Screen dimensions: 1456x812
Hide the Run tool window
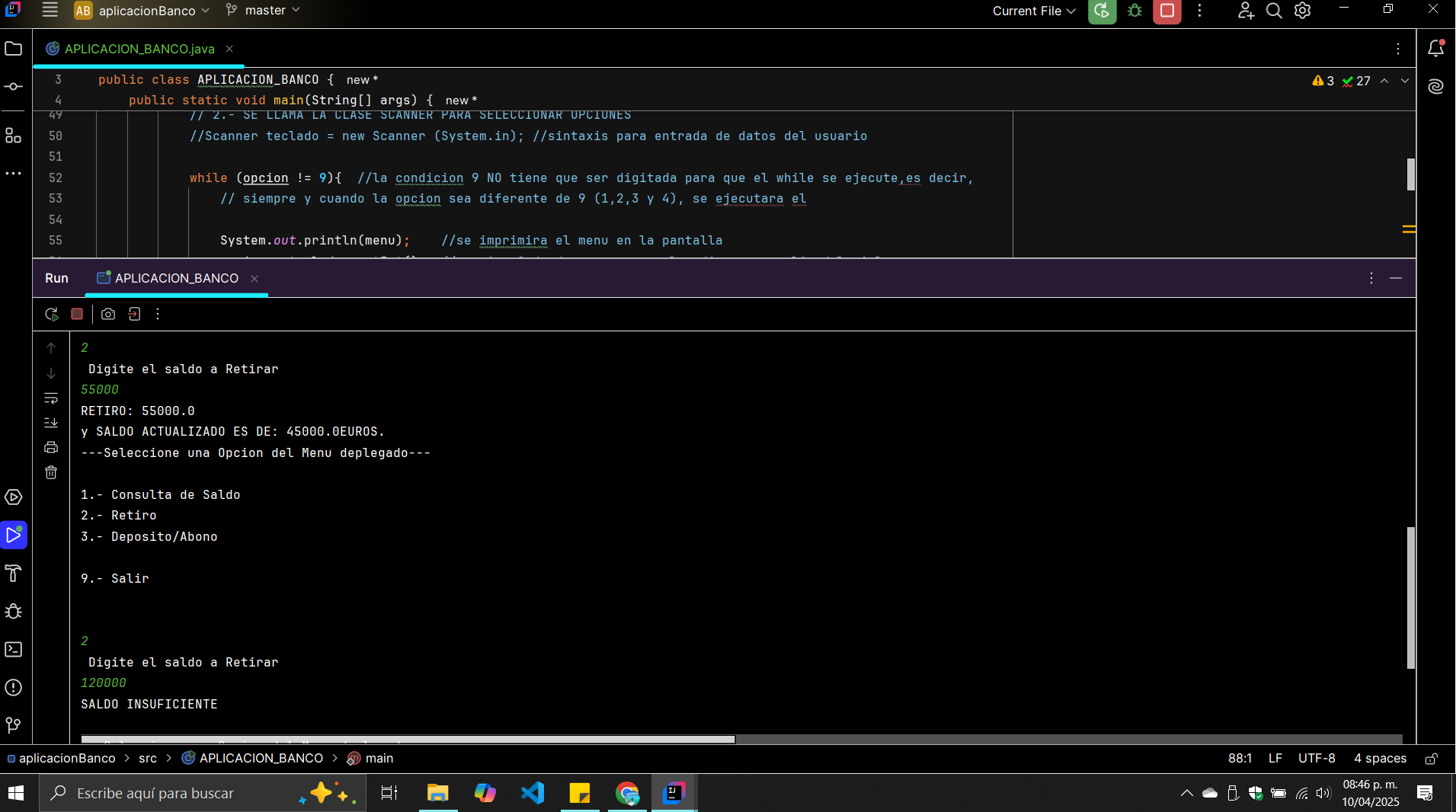1396,278
